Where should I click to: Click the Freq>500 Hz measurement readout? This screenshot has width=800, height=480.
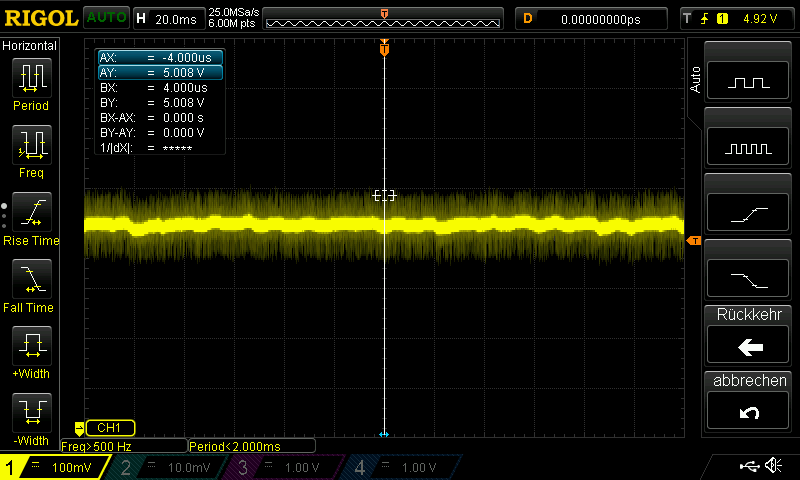pyautogui.click(x=124, y=446)
